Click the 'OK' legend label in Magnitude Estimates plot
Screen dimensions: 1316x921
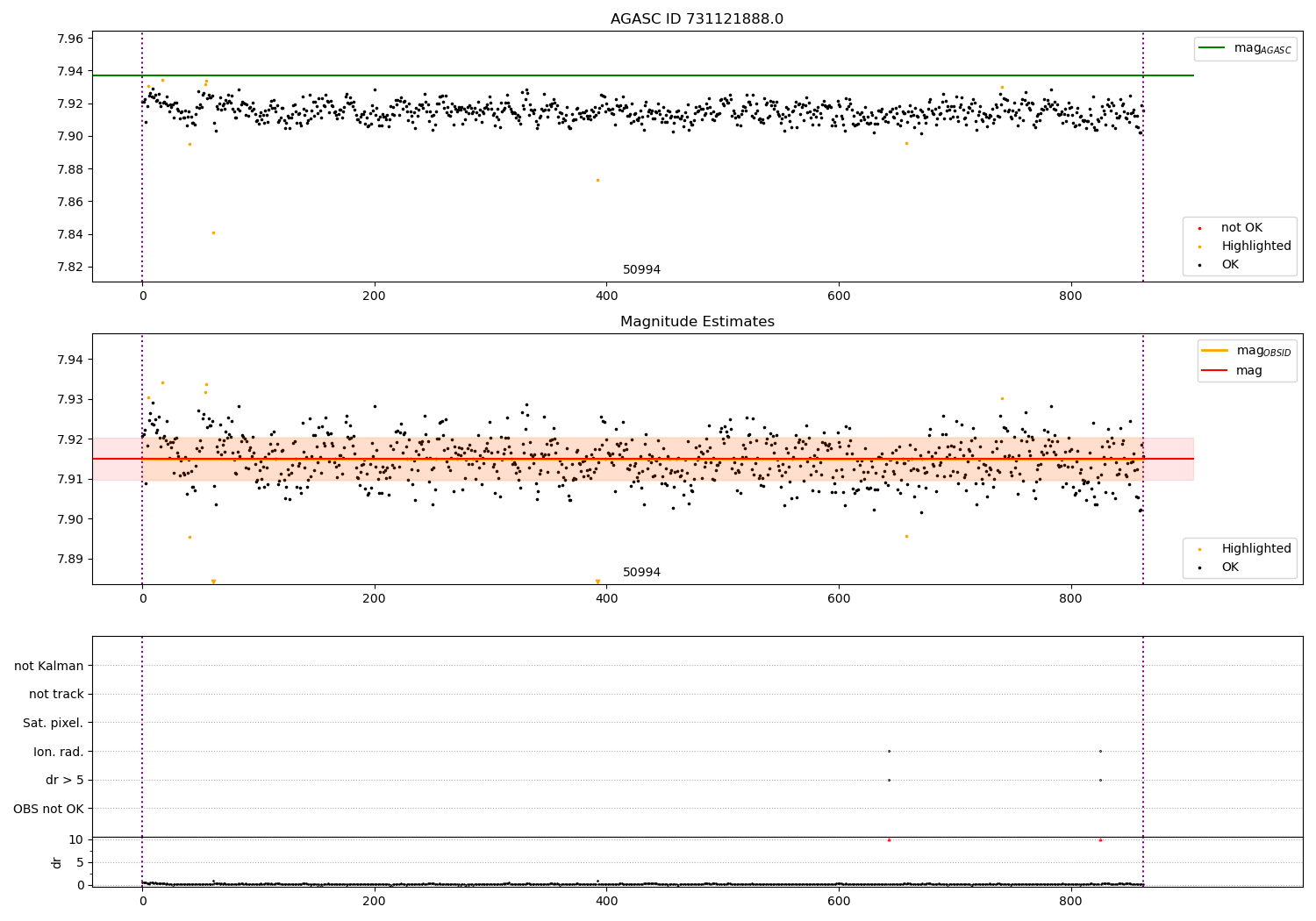[1230, 568]
